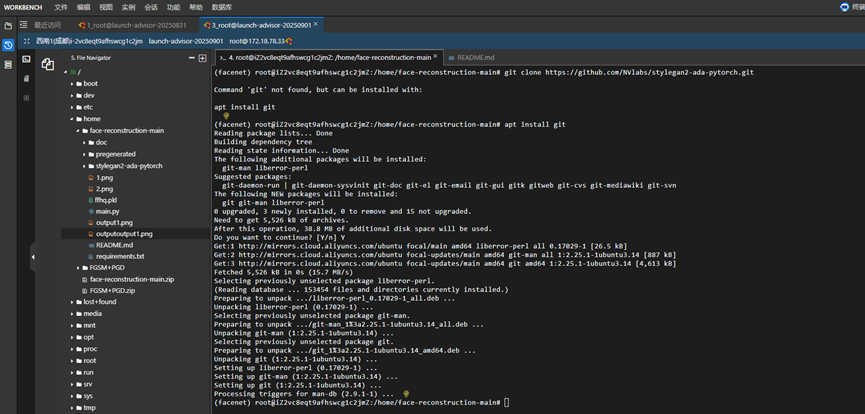
Task: Select file 2.png
Action: 104,189
